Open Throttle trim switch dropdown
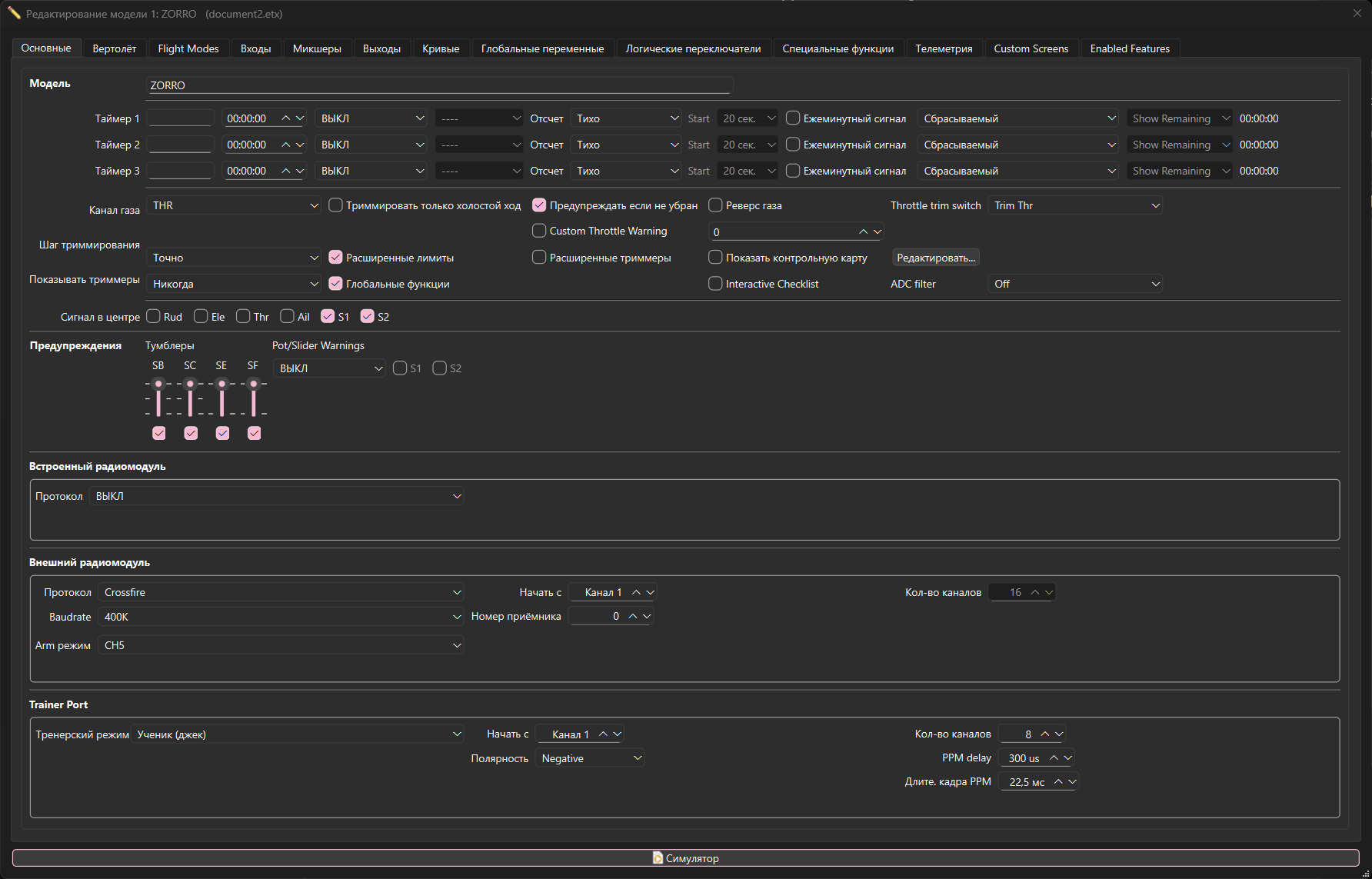Viewport: 1372px width, 879px height. tap(1074, 205)
